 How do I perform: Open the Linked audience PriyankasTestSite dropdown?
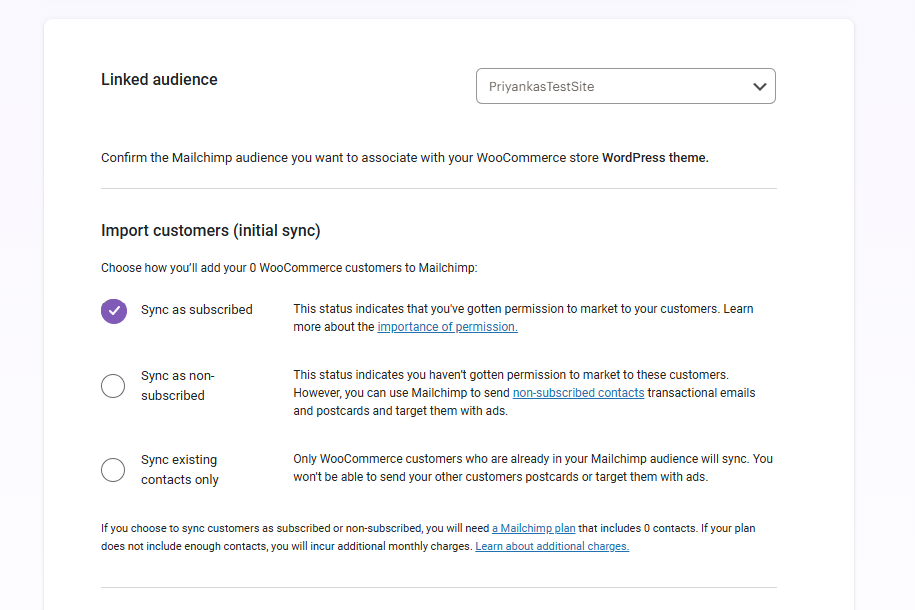pos(626,86)
